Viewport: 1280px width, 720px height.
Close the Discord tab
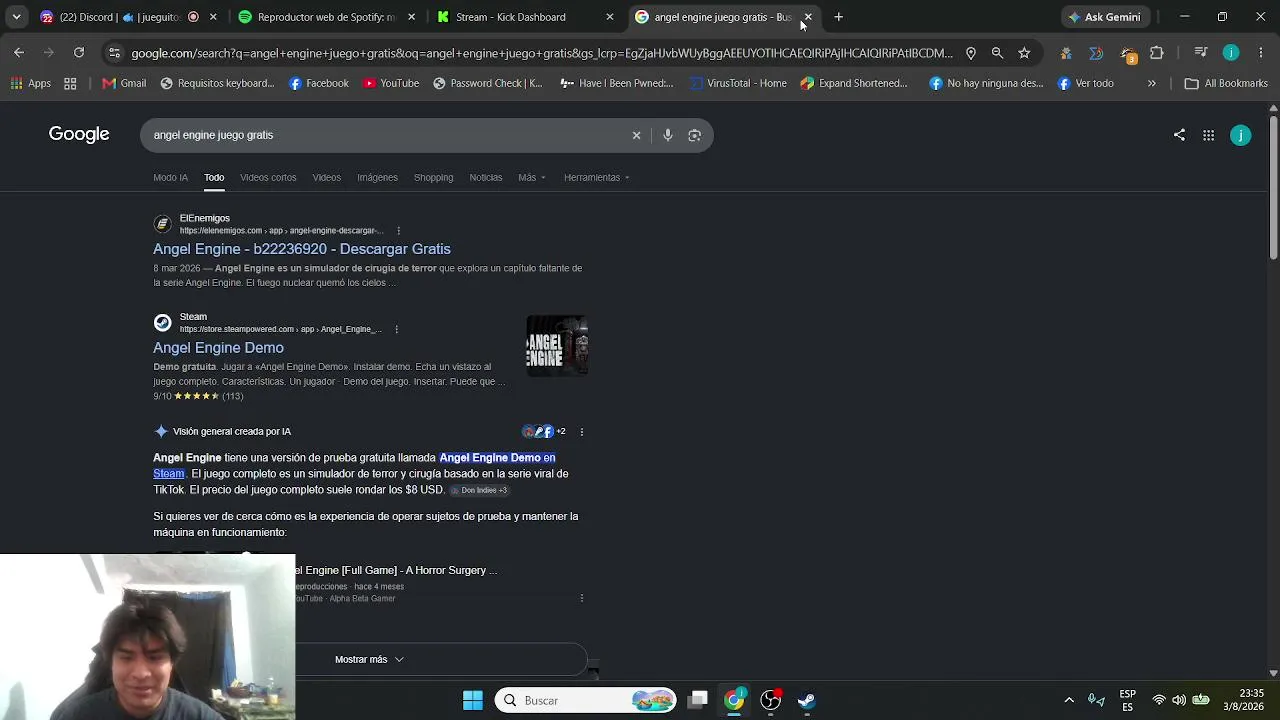[x=213, y=17]
